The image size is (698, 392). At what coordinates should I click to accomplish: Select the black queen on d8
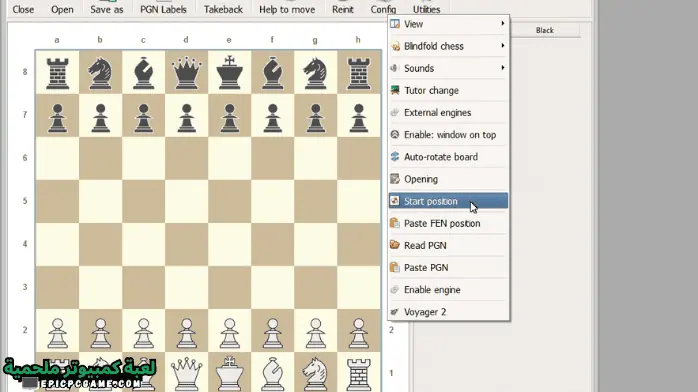(186, 72)
